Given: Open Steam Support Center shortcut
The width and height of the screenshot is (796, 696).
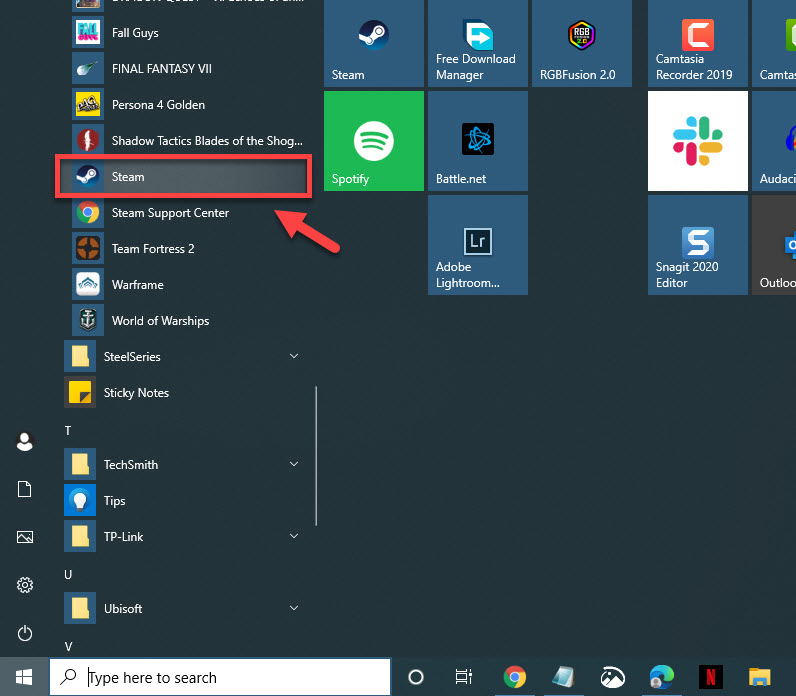Looking at the screenshot, I should click(x=188, y=213).
